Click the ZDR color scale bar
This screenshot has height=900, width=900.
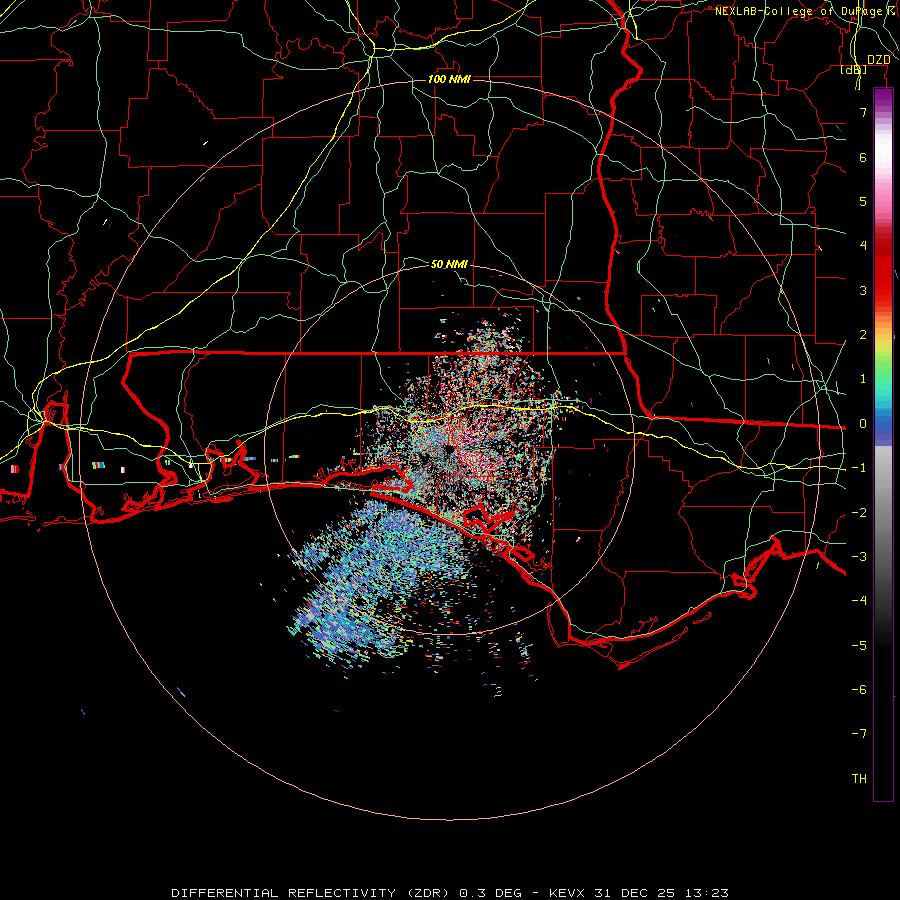pos(883,445)
